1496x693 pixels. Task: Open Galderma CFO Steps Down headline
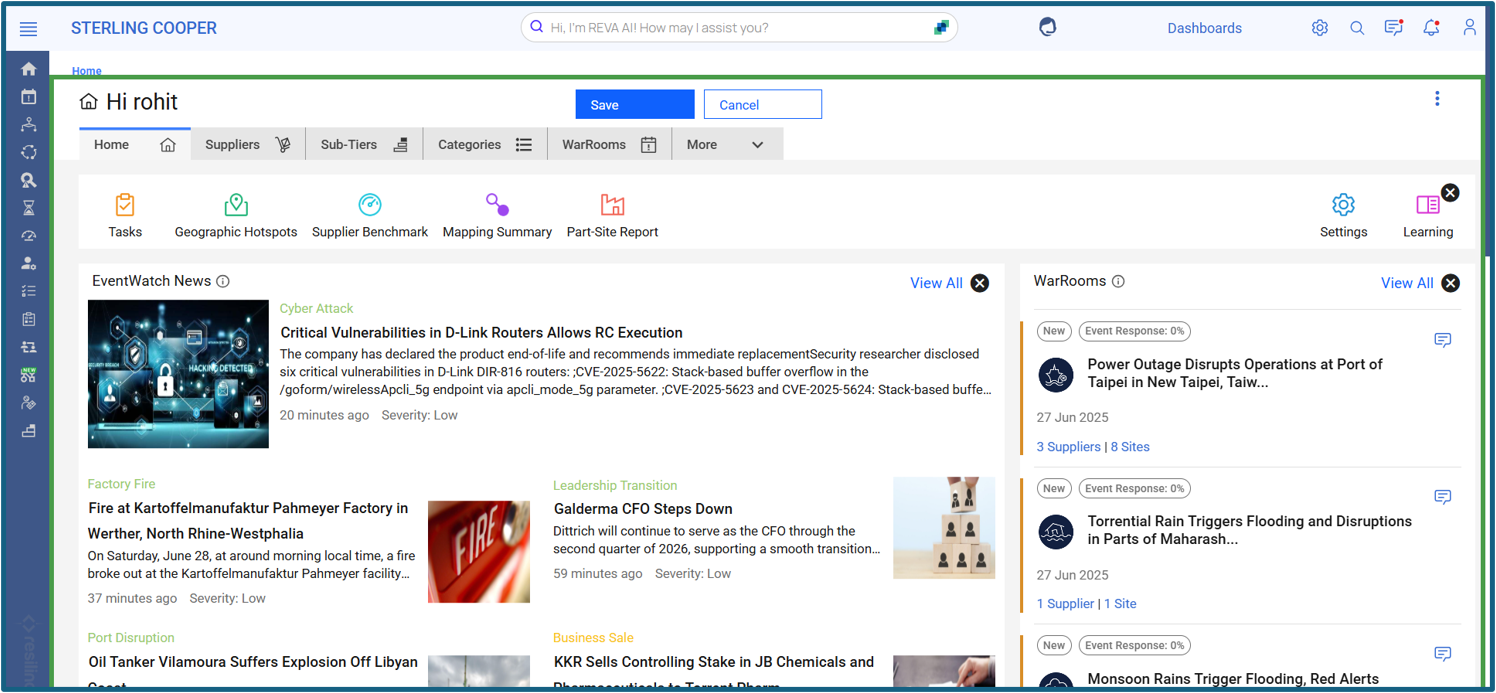(x=643, y=509)
